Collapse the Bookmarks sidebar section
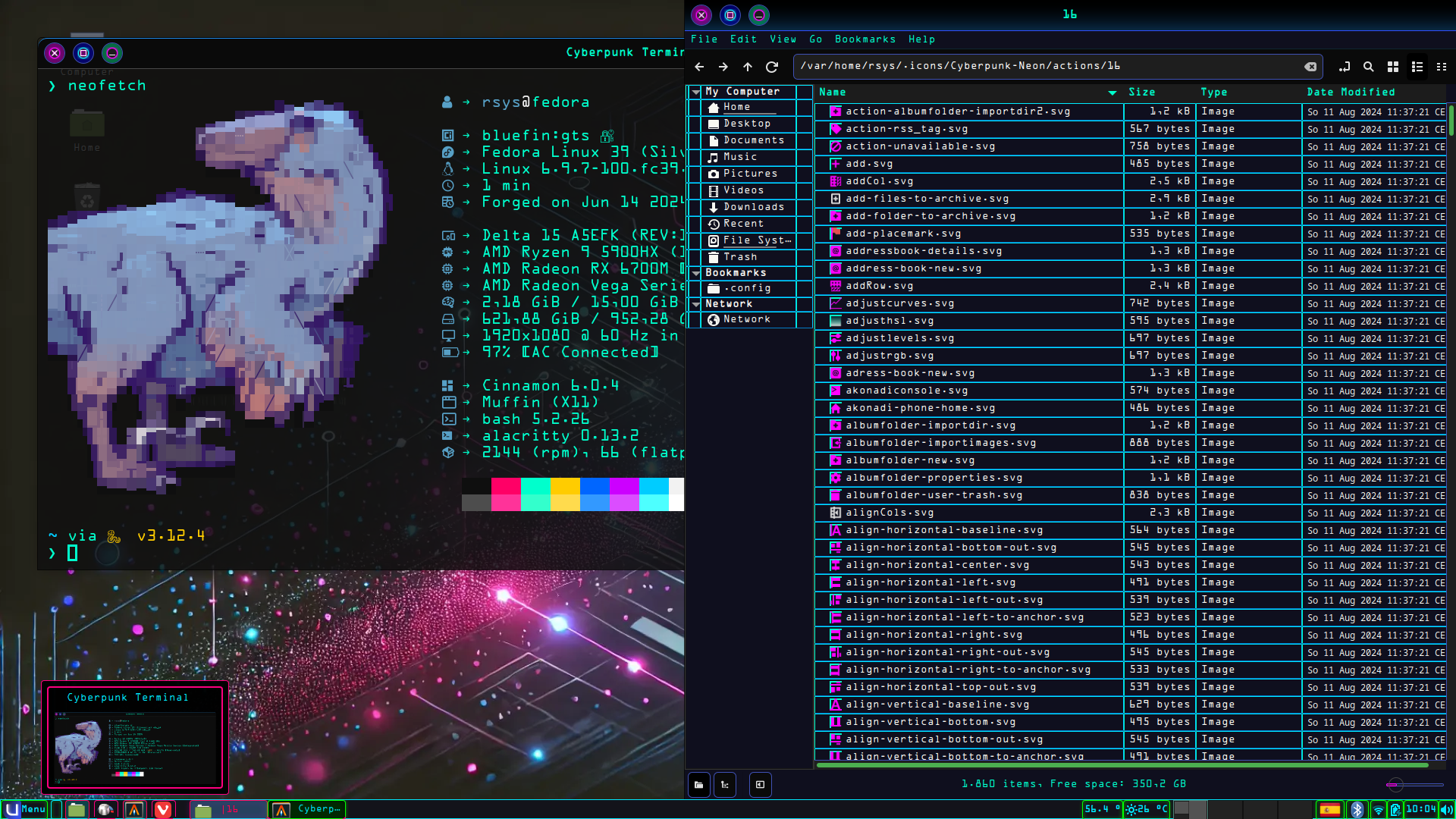 point(696,273)
